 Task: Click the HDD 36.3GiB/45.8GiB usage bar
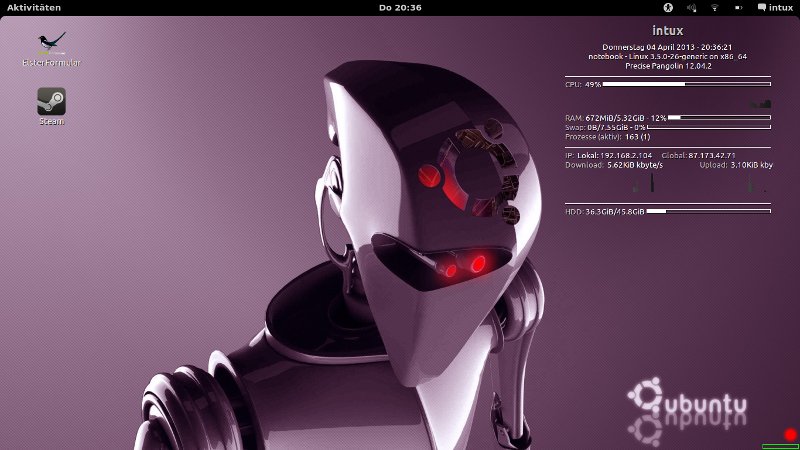coord(709,211)
